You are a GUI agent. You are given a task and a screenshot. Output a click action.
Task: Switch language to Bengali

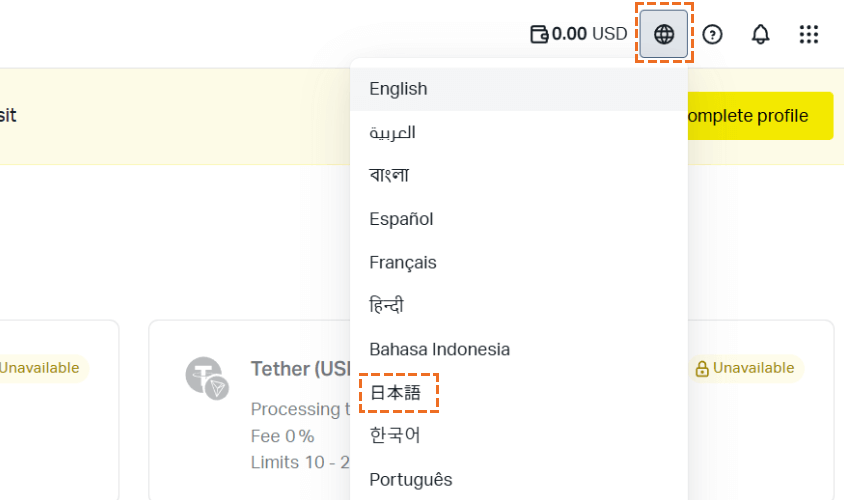pyautogui.click(x=389, y=175)
